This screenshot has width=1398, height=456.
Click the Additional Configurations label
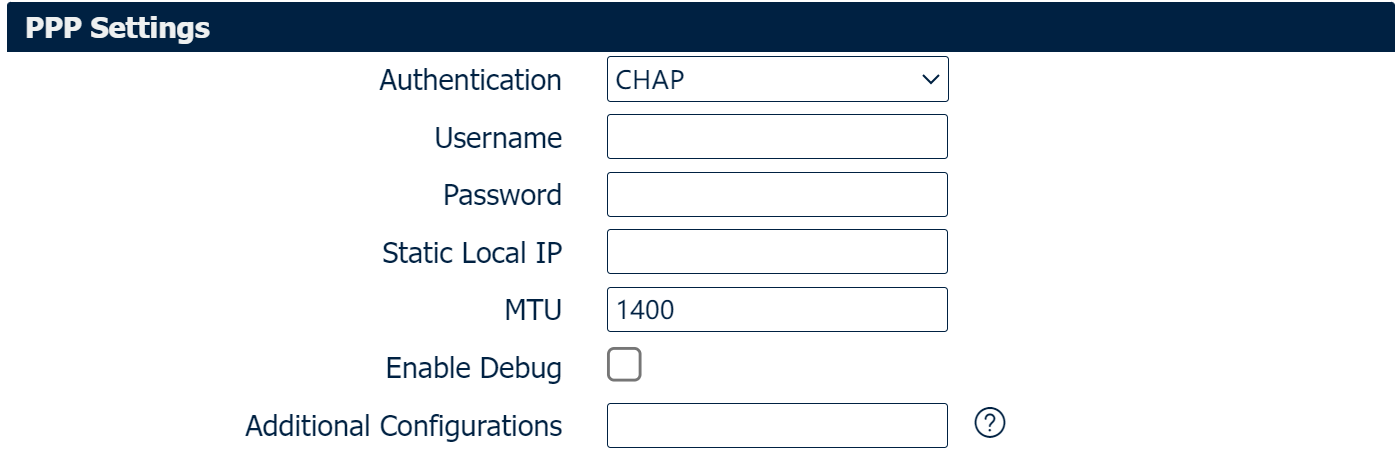tap(403, 426)
